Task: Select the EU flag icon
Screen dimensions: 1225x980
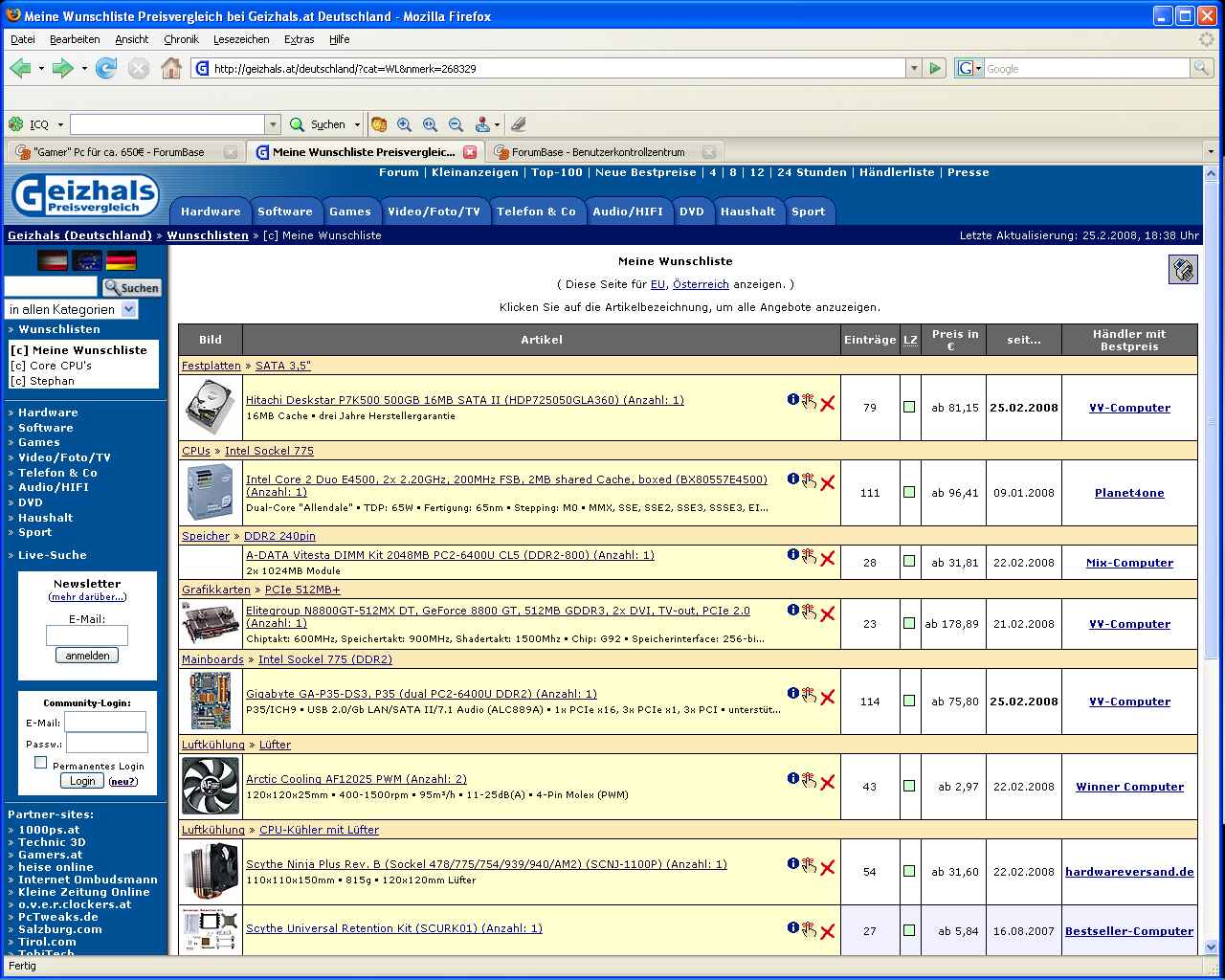Action: coord(87,260)
